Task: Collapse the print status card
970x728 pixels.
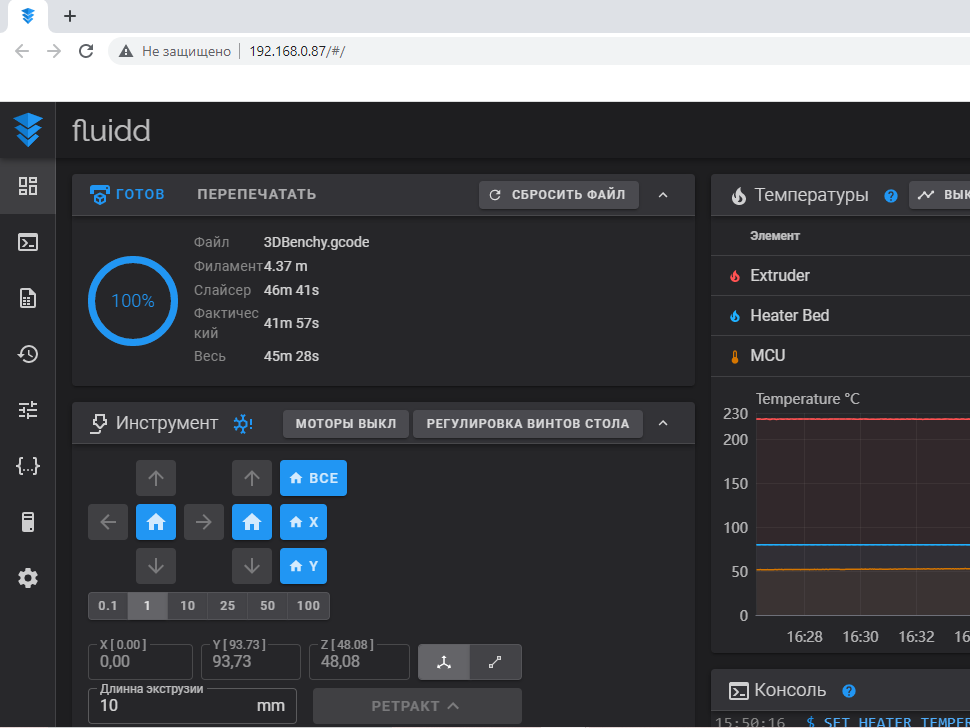Action: click(663, 195)
